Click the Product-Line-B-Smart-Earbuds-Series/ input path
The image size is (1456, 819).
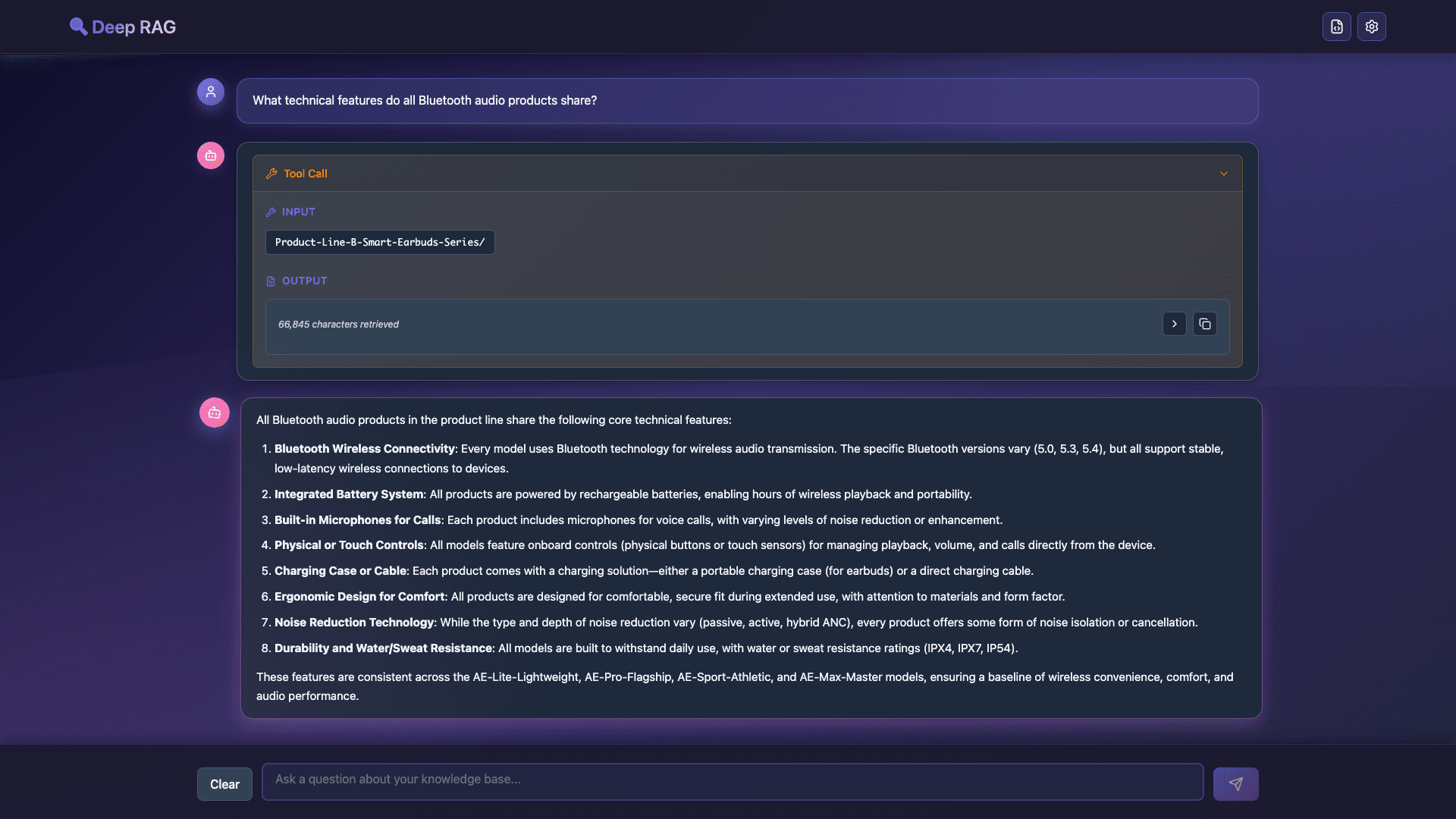[380, 242]
